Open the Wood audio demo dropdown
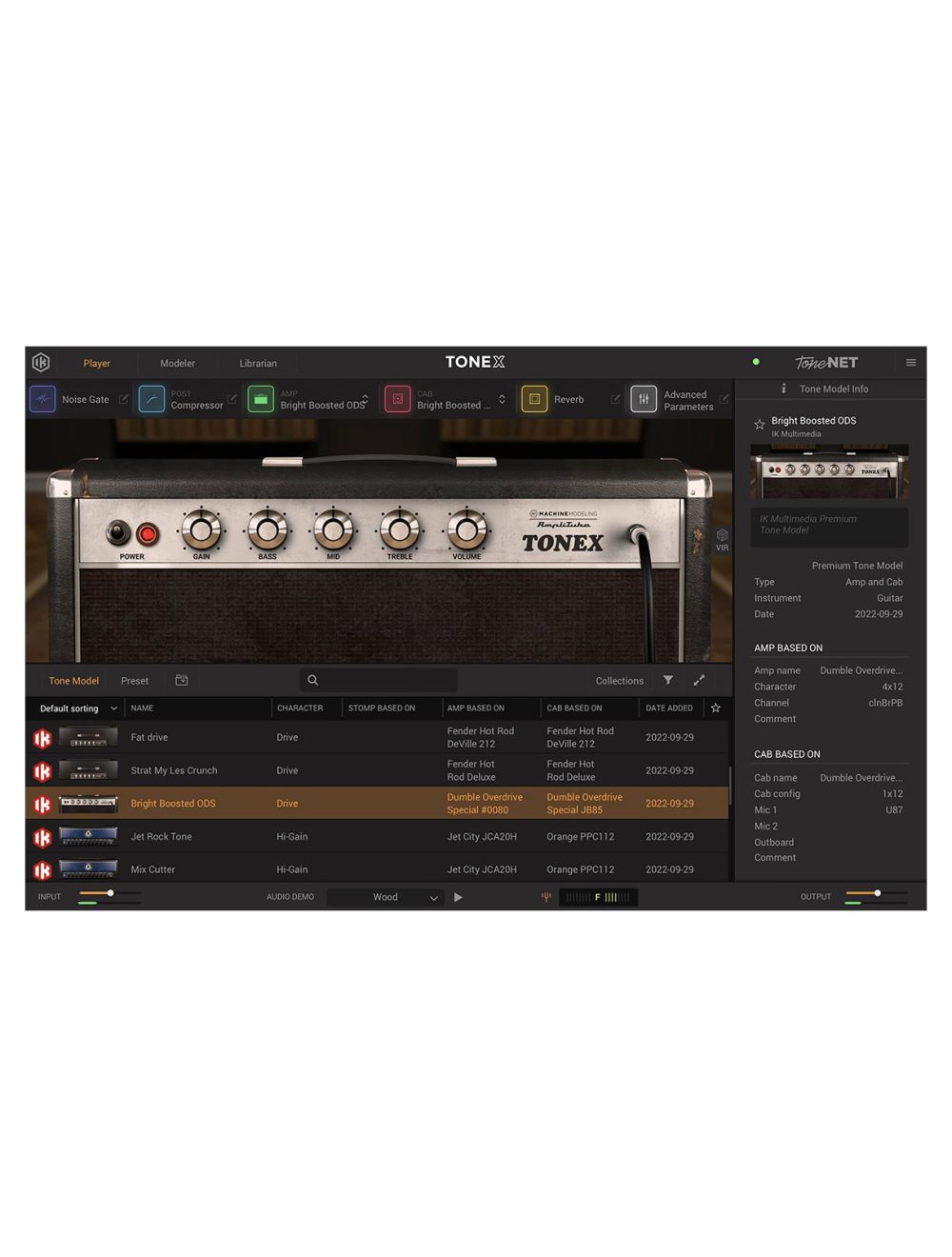The height and width of the screenshot is (1257, 952). point(385,896)
